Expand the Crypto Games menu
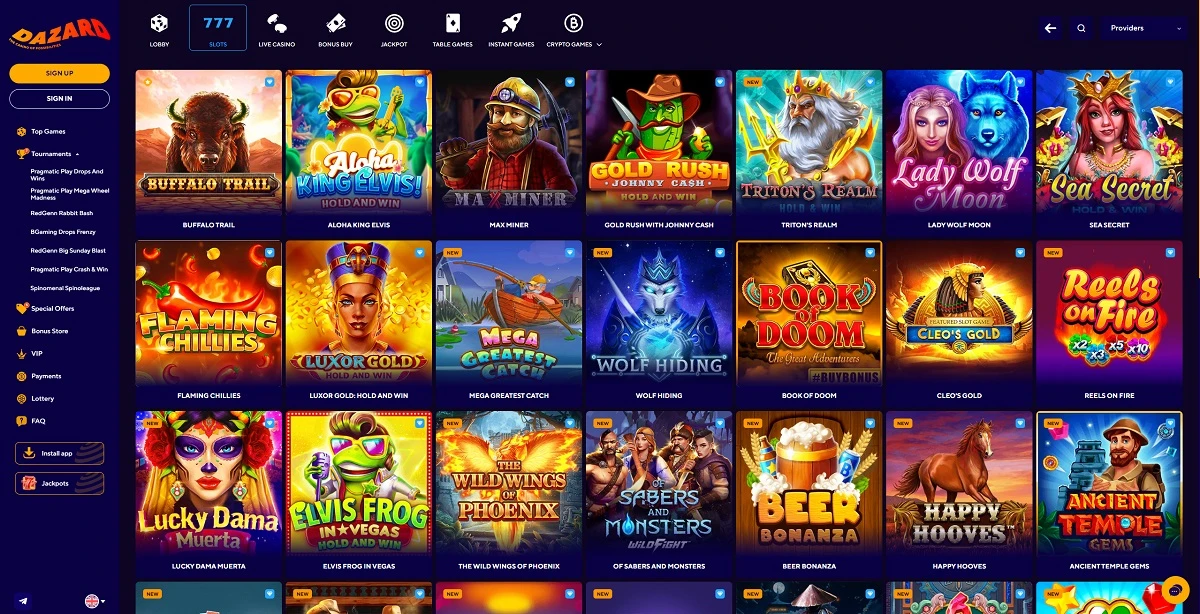Screen dimensions: 1200x614 [x=574, y=29]
